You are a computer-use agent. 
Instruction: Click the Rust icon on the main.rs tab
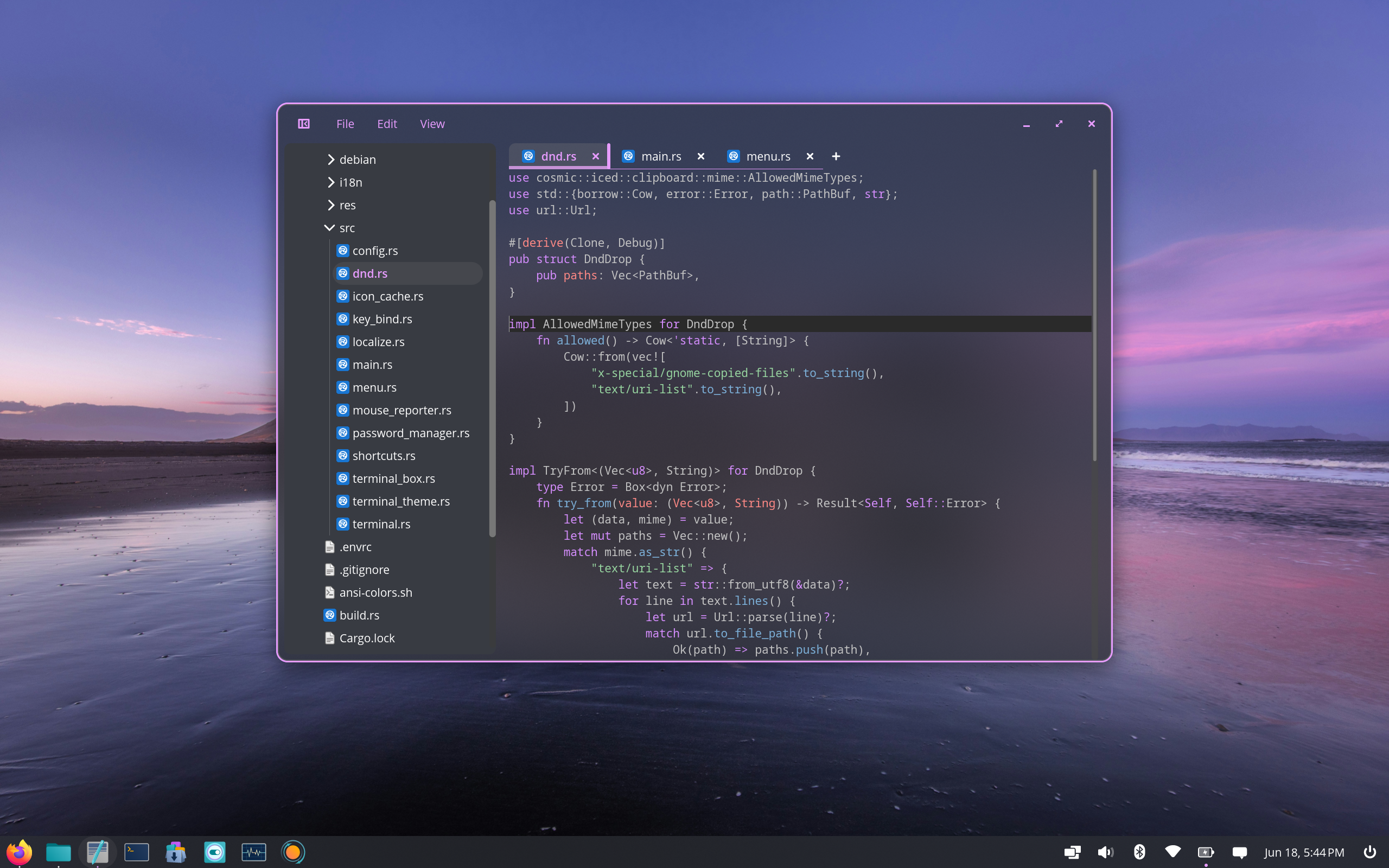[x=628, y=156]
